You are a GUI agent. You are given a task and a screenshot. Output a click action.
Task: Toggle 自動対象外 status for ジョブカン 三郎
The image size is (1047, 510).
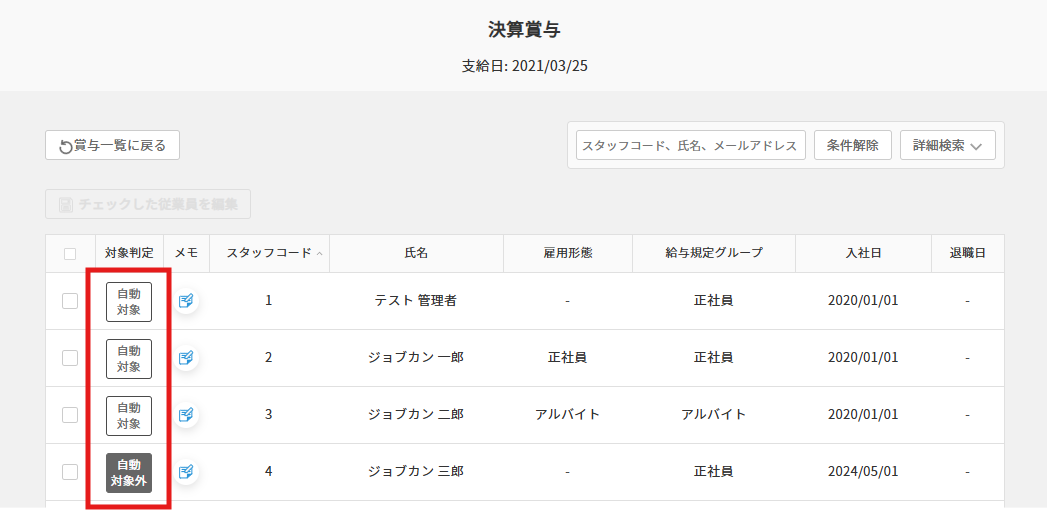coord(129,472)
